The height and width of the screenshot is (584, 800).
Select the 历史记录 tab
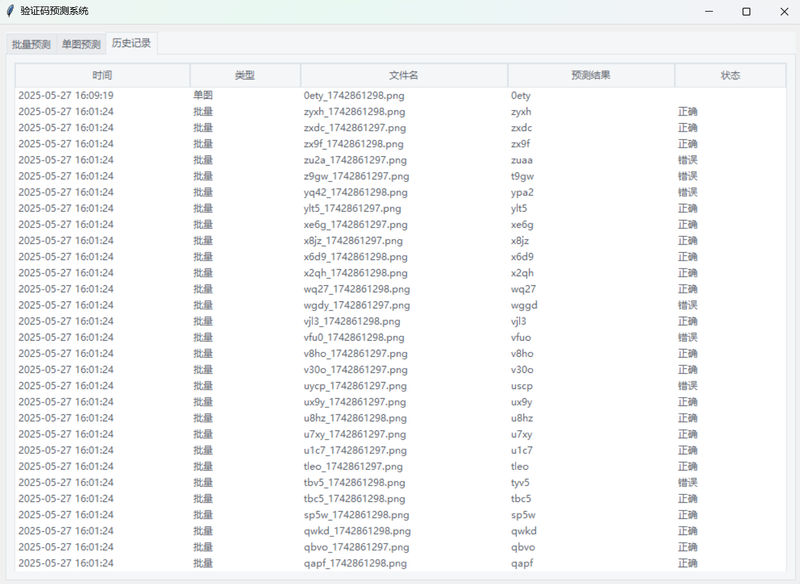click(132, 43)
